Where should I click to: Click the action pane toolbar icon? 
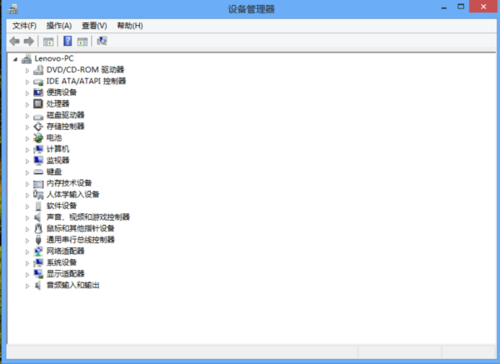pos(82,42)
